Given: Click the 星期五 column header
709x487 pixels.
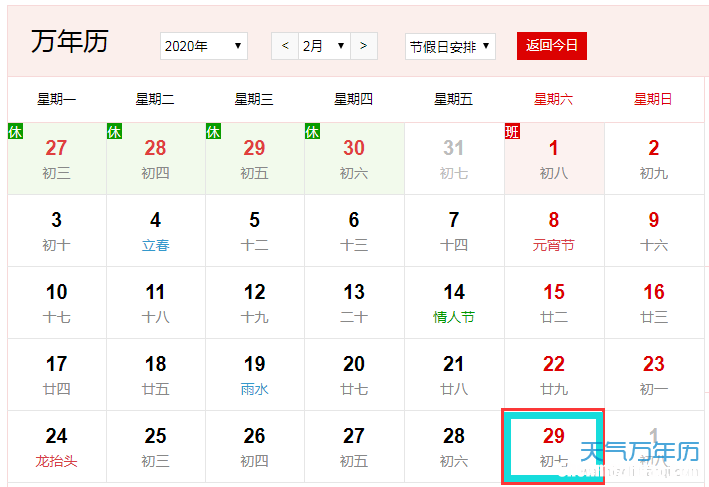Looking at the screenshot, I should click(x=454, y=99).
